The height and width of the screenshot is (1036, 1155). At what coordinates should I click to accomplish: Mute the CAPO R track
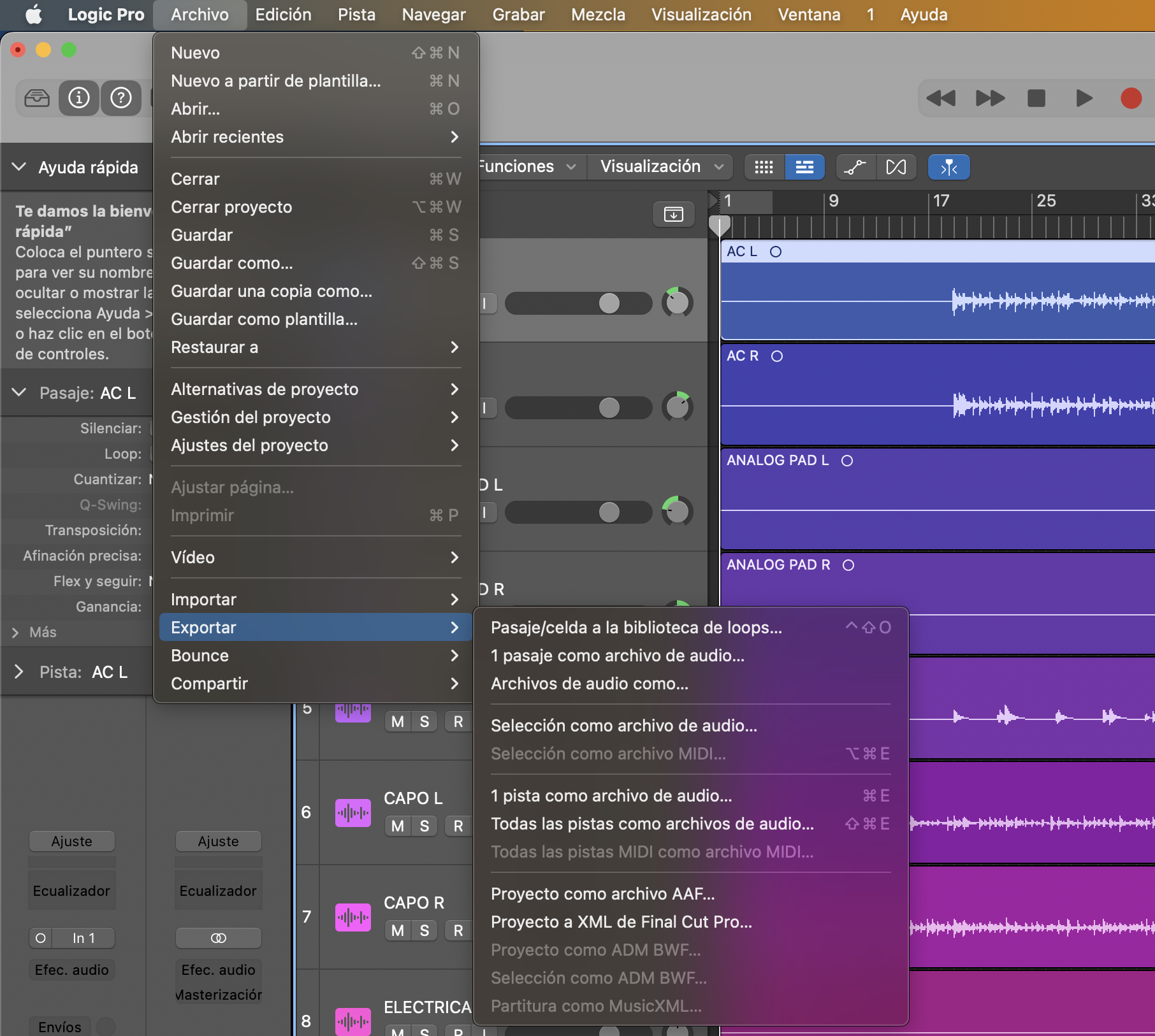[398, 931]
